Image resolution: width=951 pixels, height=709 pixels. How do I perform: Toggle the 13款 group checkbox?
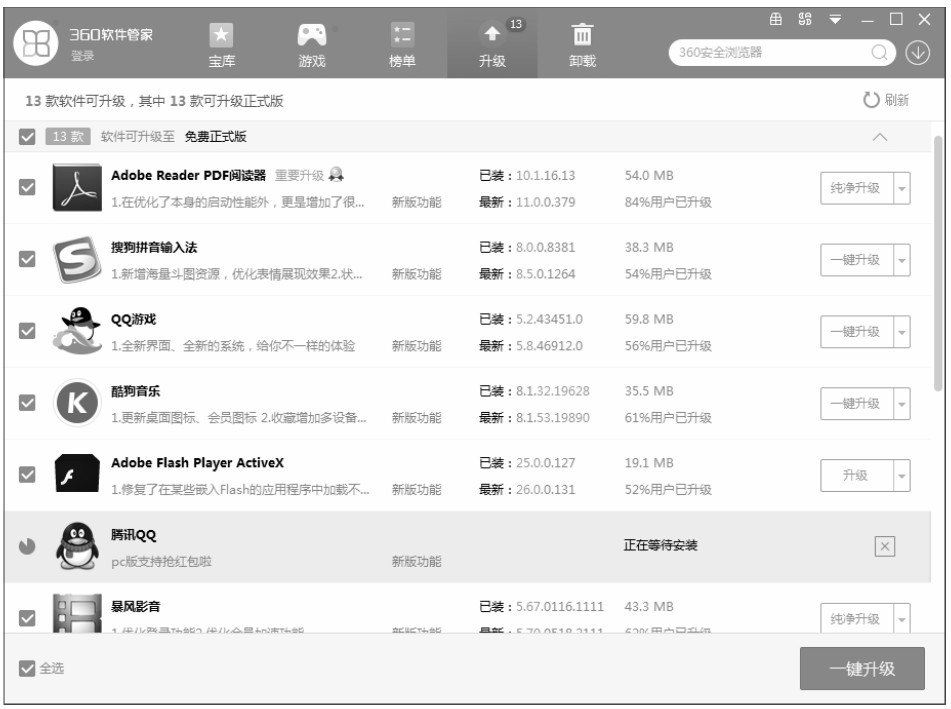(x=27, y=136)
